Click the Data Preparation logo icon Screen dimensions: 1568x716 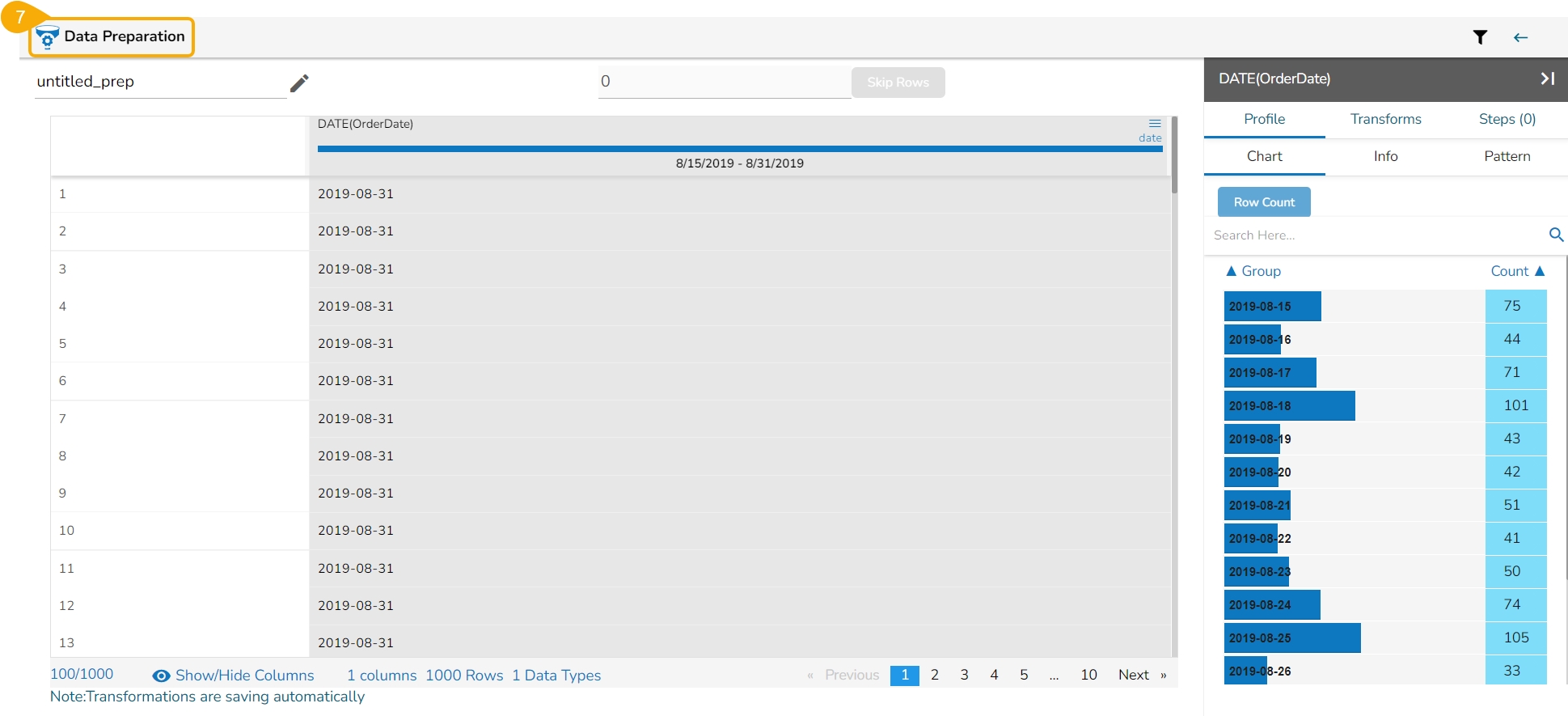tap(48, 37)
